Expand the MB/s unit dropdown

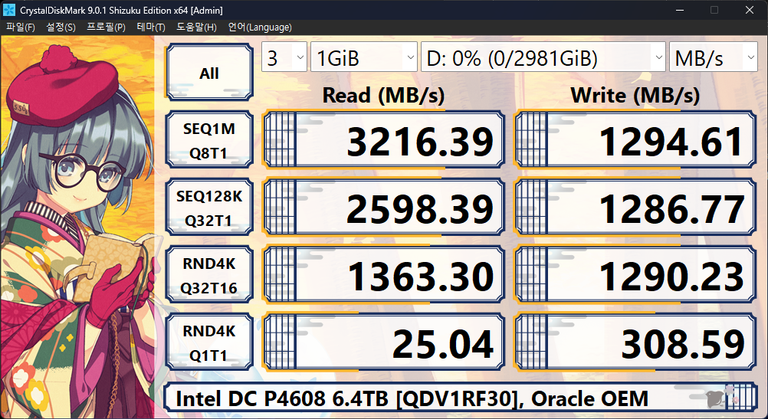[x=713, y=57]
